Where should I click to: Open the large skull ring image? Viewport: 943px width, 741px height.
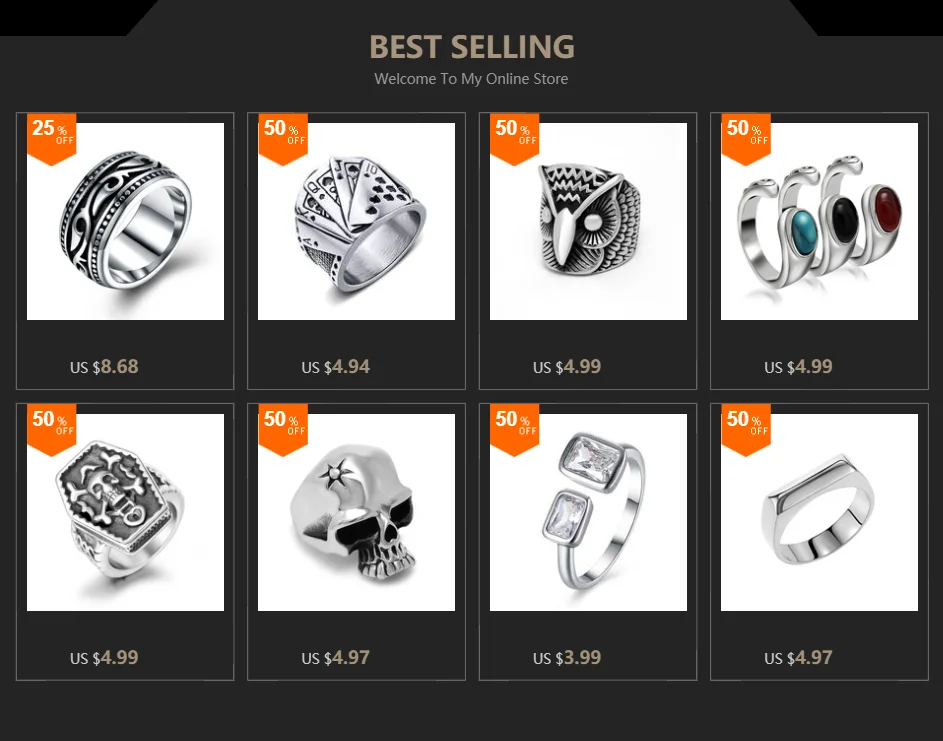point(356,512)
